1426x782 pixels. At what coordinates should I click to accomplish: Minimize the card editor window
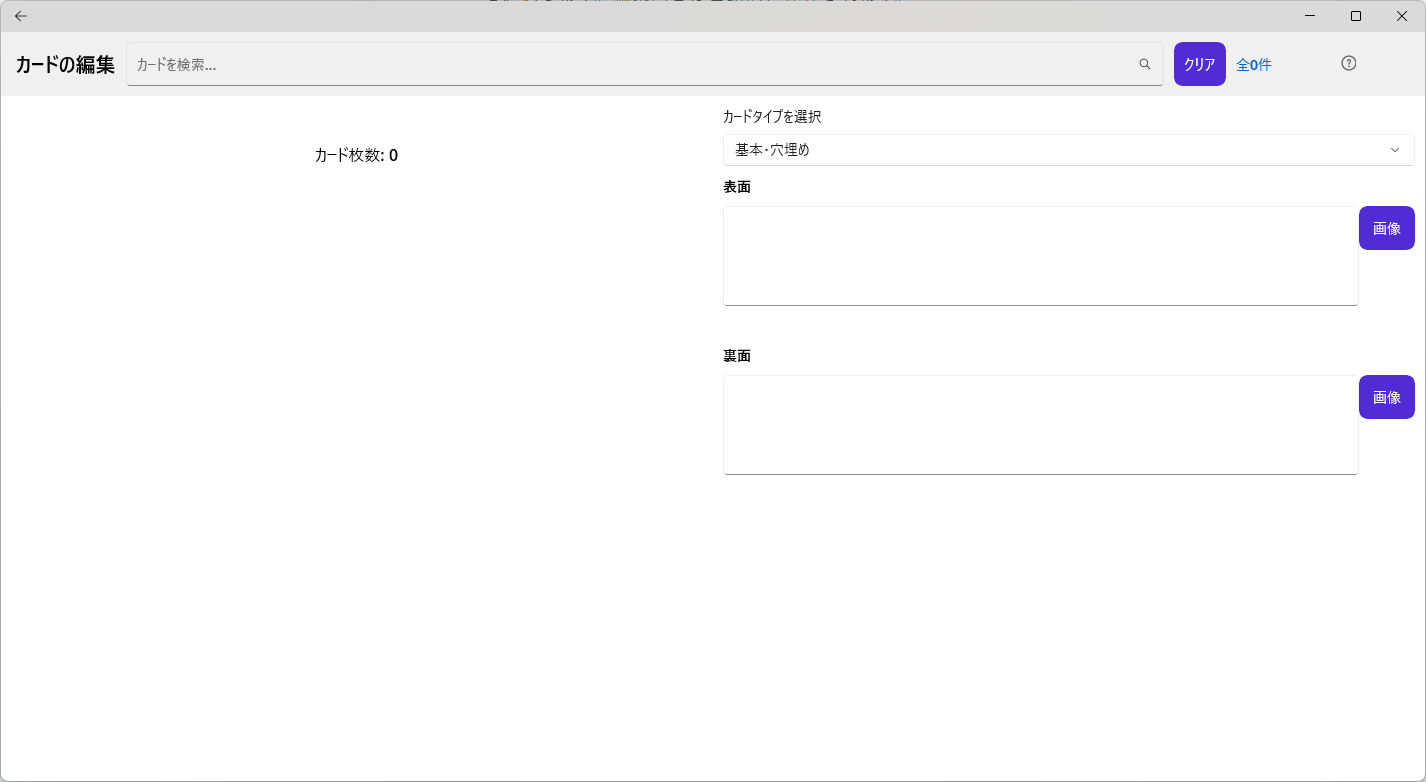pos(1310,16)
